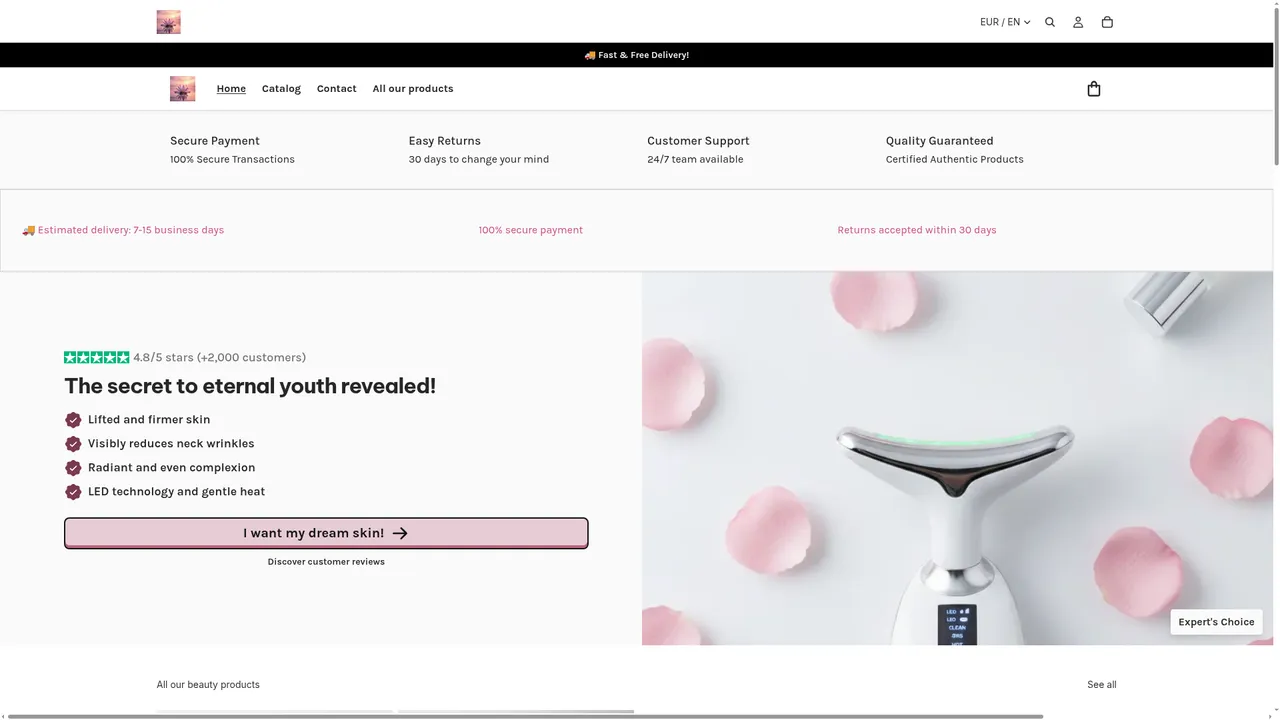Image resolution: width=1280 pixels, height=720 pixels.
Task: Click the Certified Authentic Products text
Action: pyautogui.click(x=955, y=159)
